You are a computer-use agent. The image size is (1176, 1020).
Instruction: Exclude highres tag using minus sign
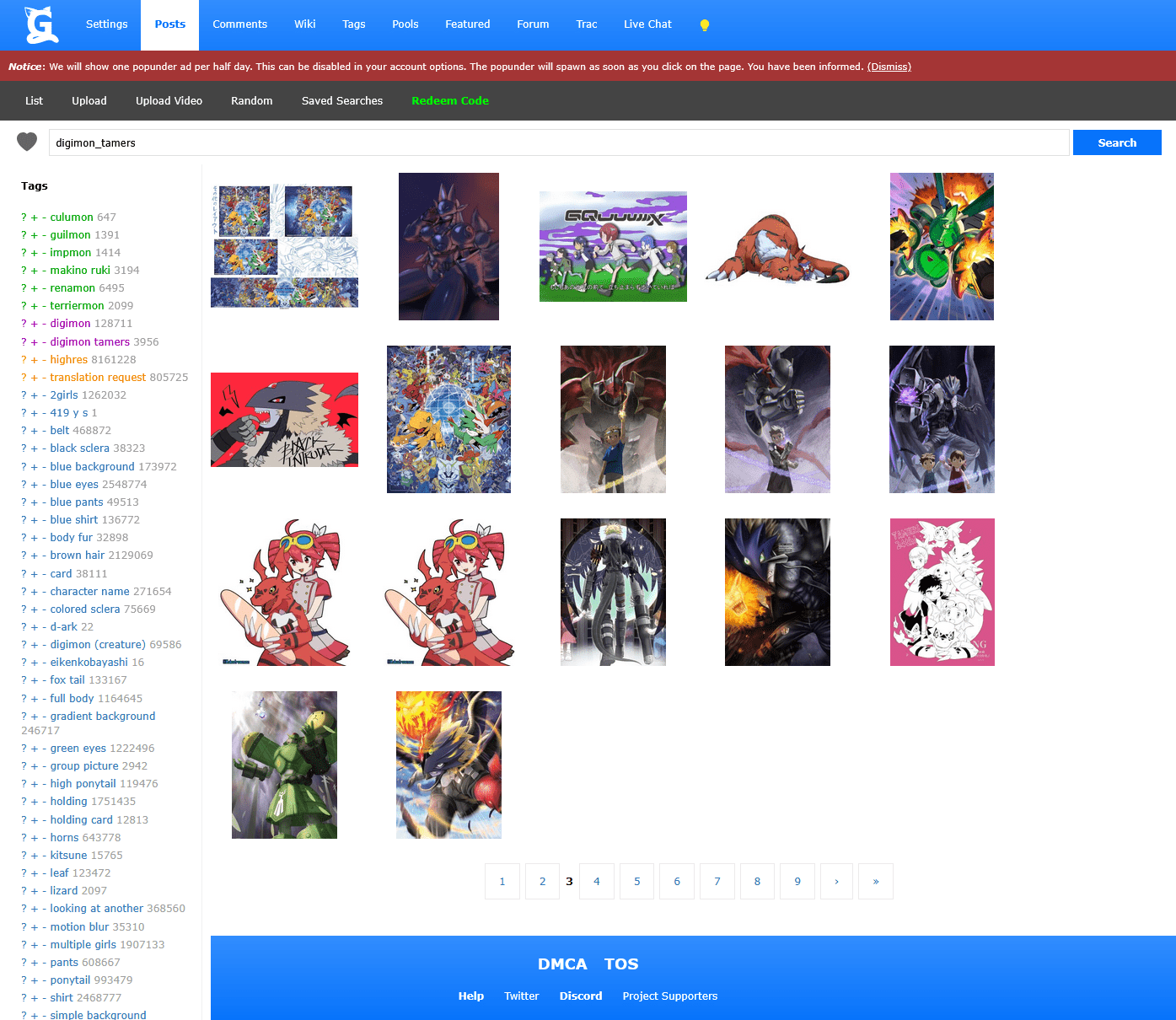click(44, 360)
